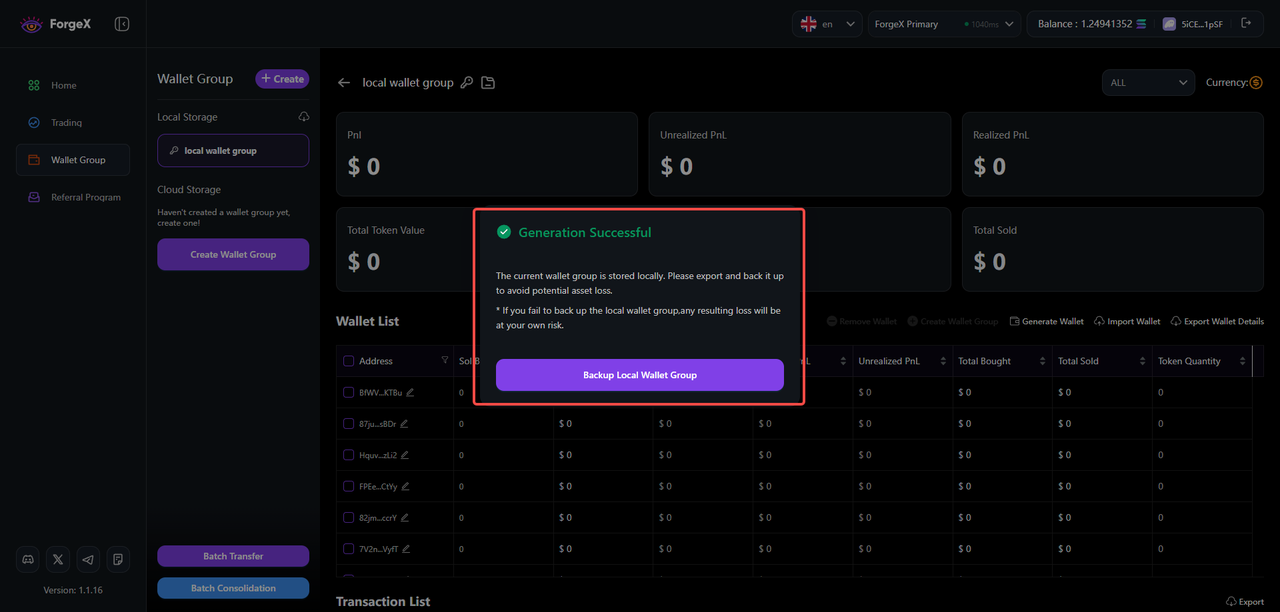Click the Total Sold card
The width and height of the screenshot is (1280, 612).
tap(1113, 250)
